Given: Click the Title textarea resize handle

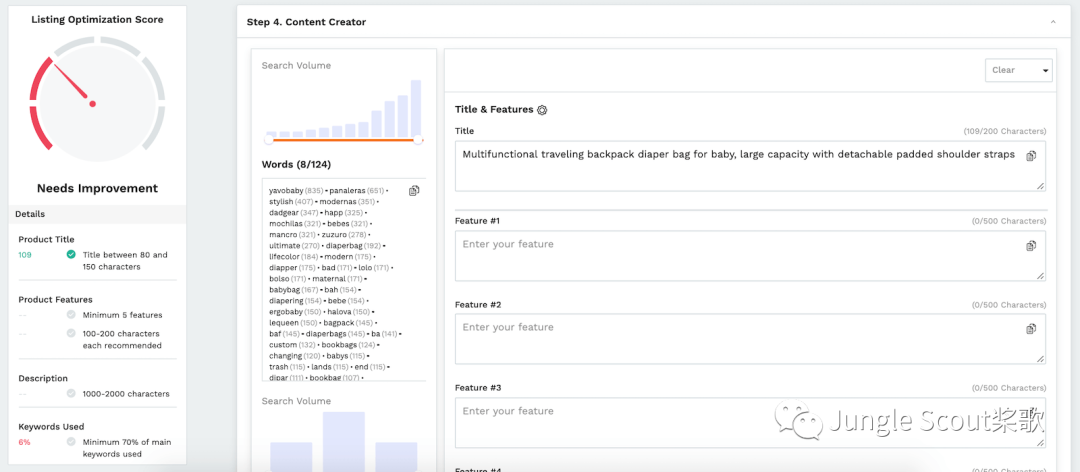Looking at the screenshot, I should [1040, 185].
